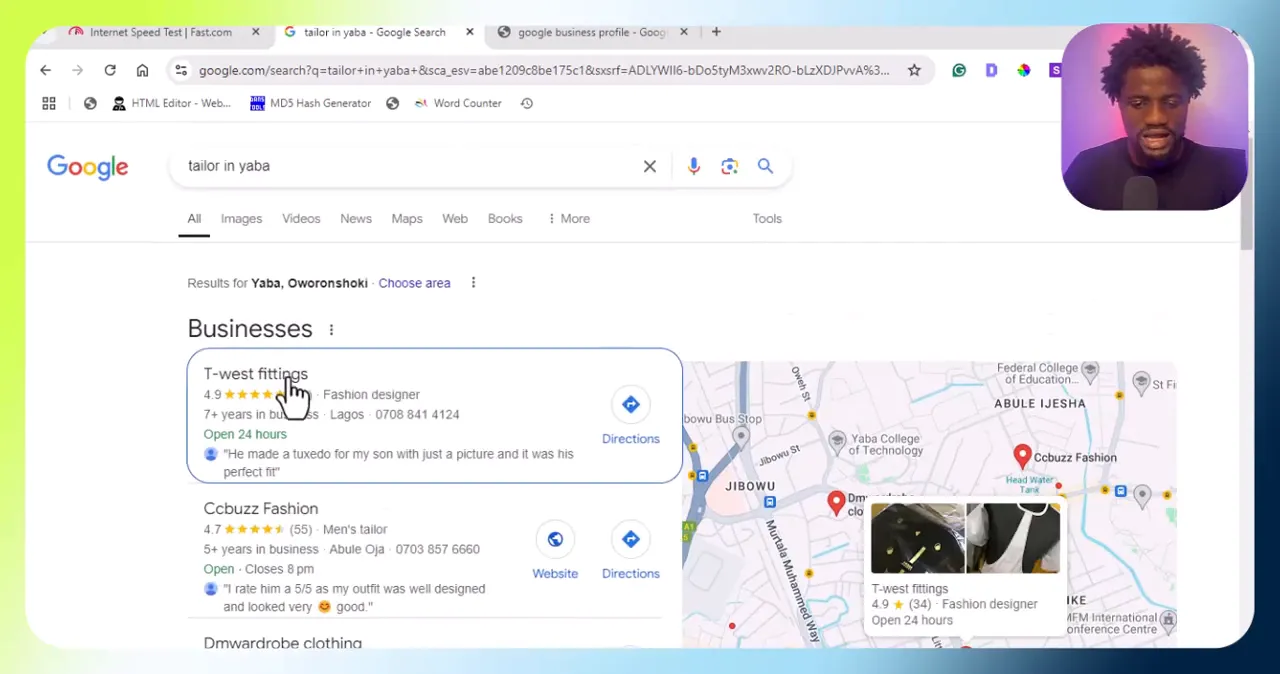The width and height of the screenshot is (1280, 674).
Task: Go back to the previous page
Action: coord(45,70)
